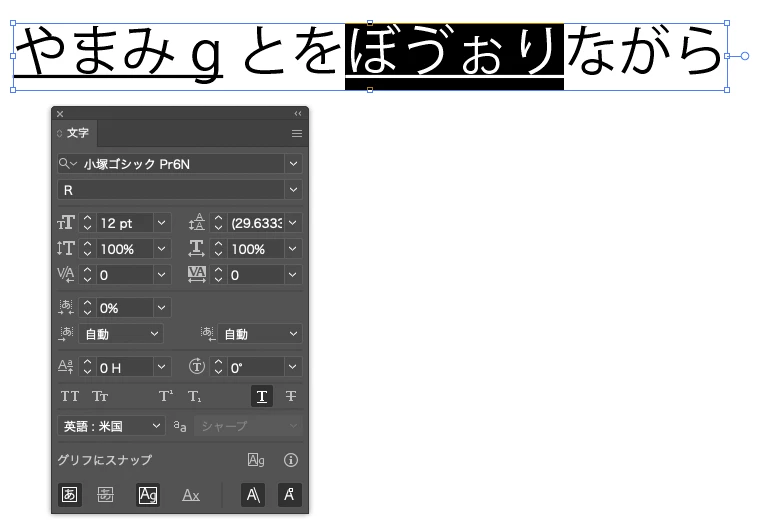Image resolution: width=762 pixels, height=525 pixels.
Task: Click the tracking VA icon
Action: pyautogui.click(x=196, y=275)
